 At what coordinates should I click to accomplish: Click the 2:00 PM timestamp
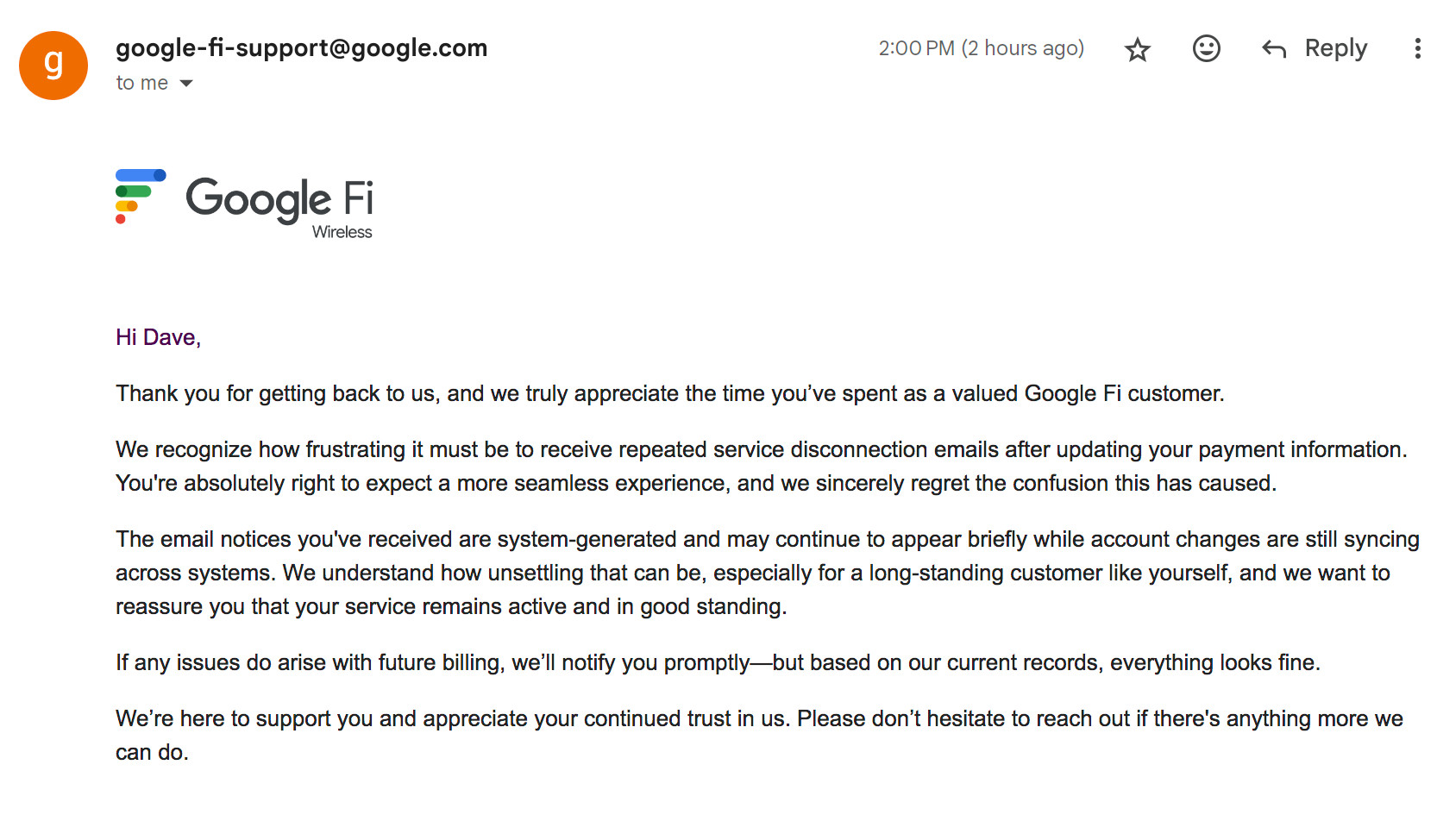916,48
